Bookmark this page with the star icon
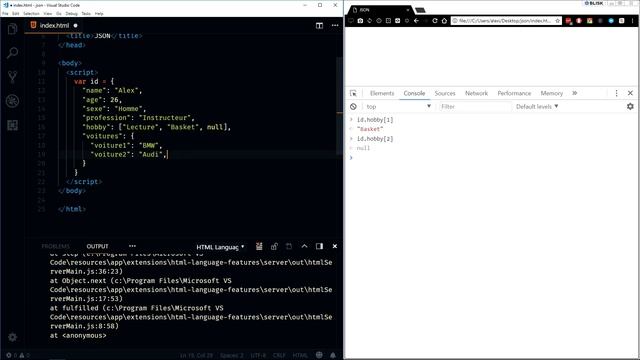The image size is (640, 360). tap(558, 21)
